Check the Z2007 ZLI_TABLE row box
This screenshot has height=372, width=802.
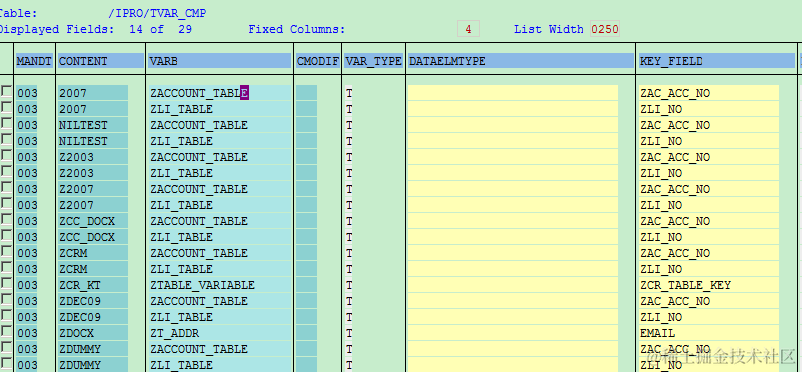[x=6, y=203]
